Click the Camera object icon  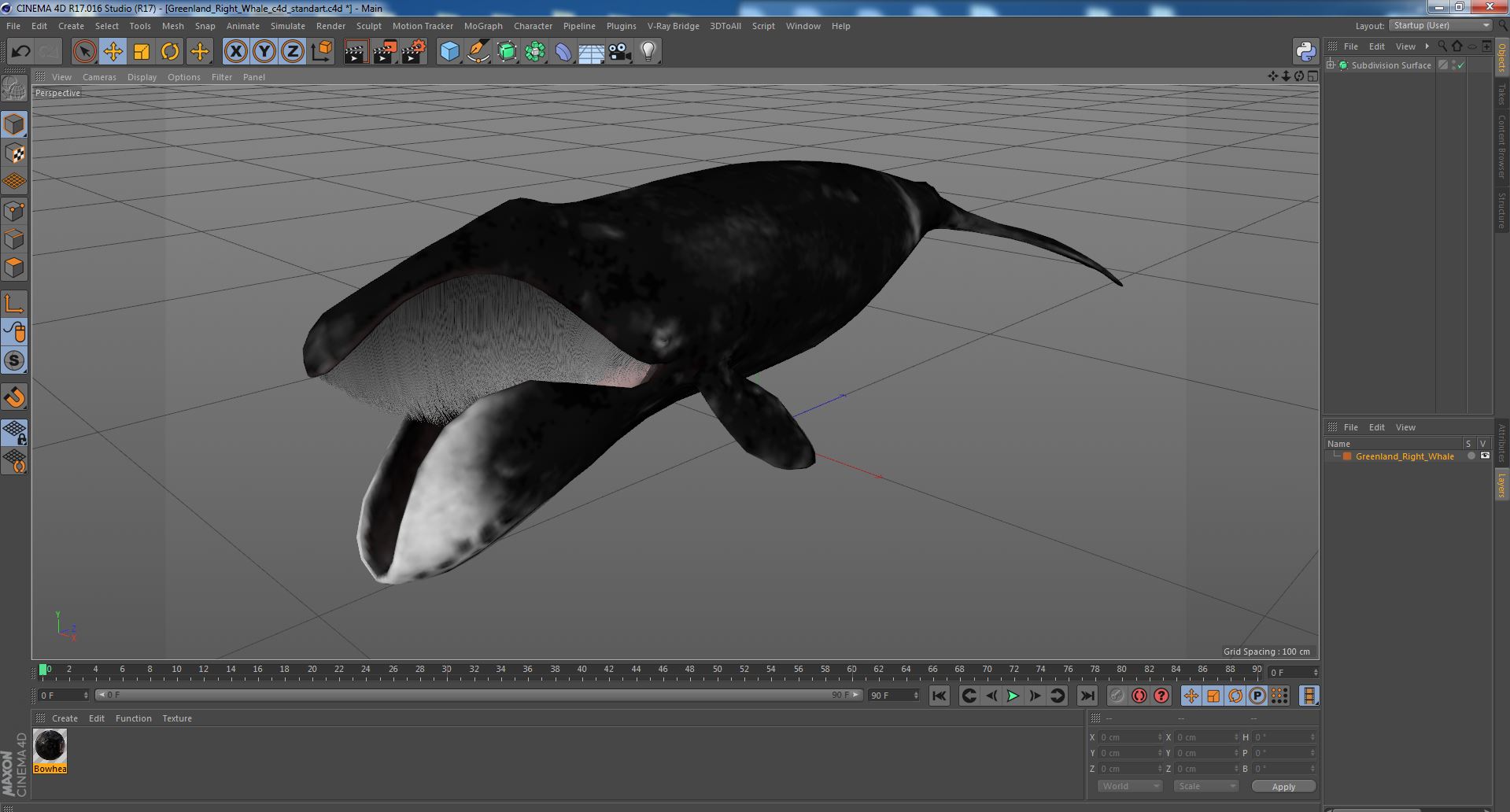click(x=620, y=52)
